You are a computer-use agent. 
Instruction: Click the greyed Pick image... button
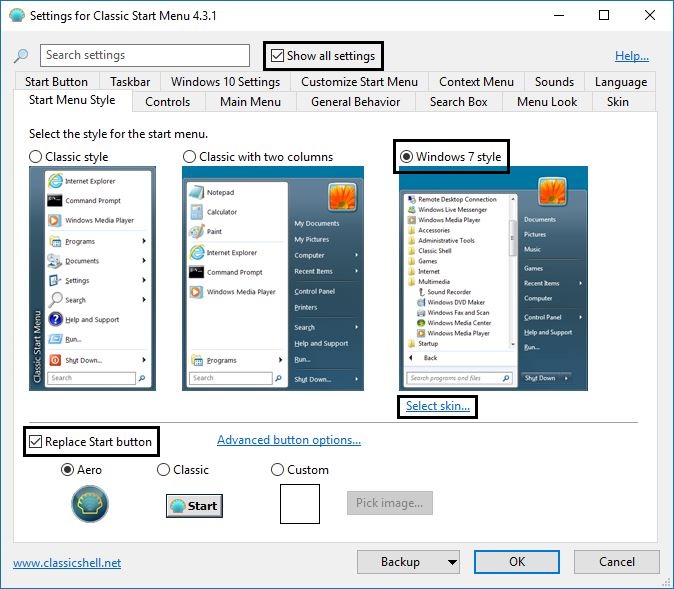coord(389,503)
